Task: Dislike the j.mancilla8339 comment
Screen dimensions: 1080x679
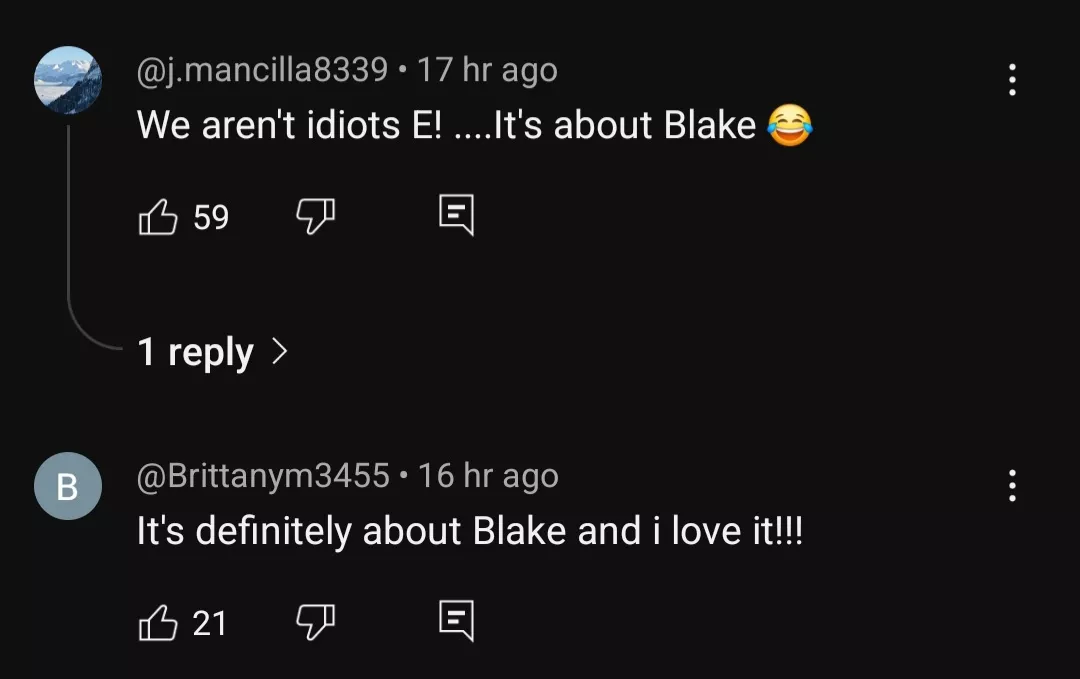Action: pyautogui.click(x=316, y=216)
